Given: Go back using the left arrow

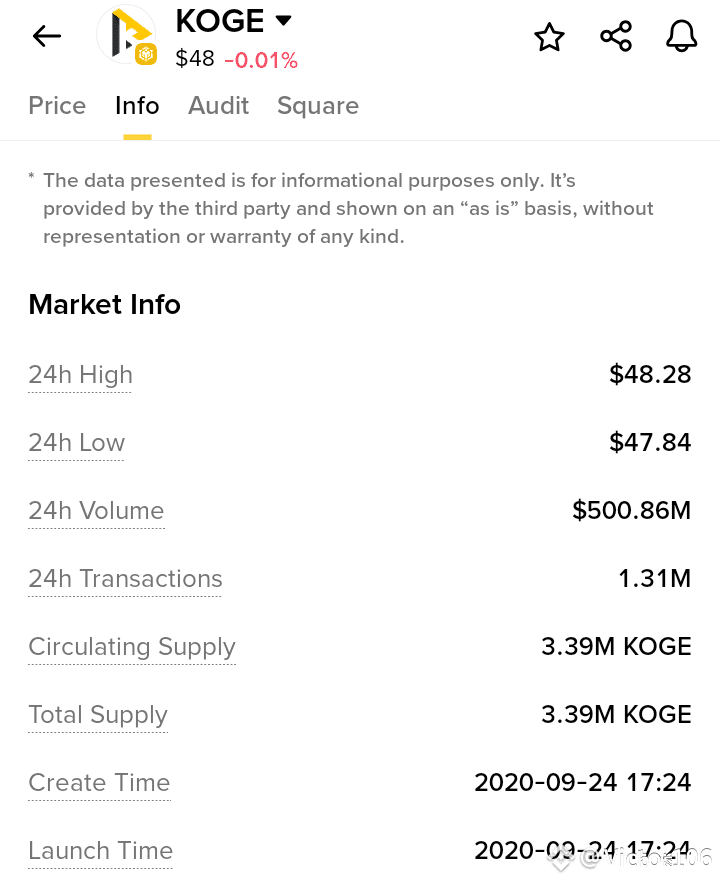Looking at the screenshot, I should coord(47,37).
